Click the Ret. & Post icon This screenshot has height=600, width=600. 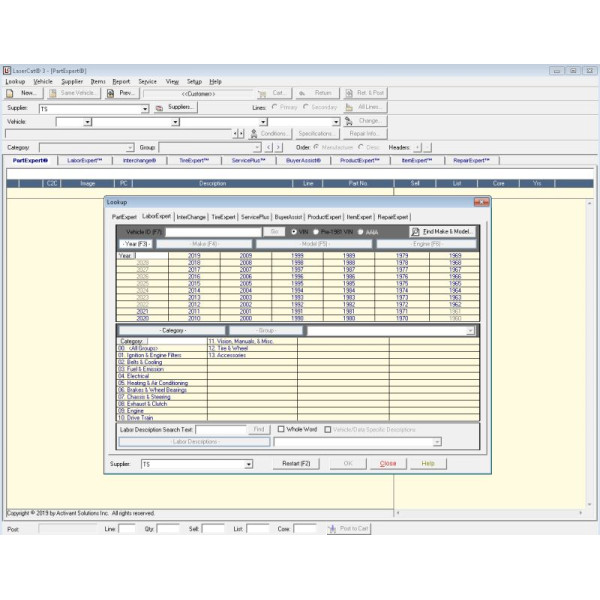(x=349, y=93)
